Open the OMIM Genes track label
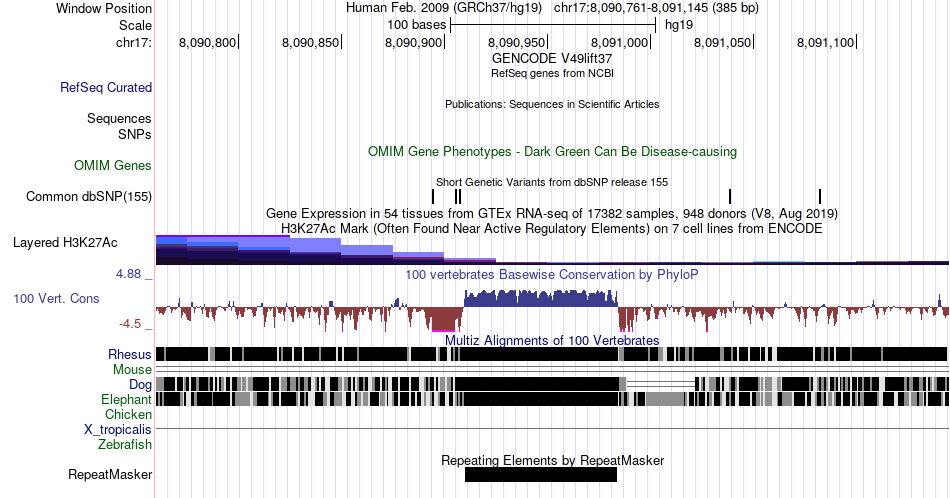This screenshot has height=498, width=950. coord(113,165)
